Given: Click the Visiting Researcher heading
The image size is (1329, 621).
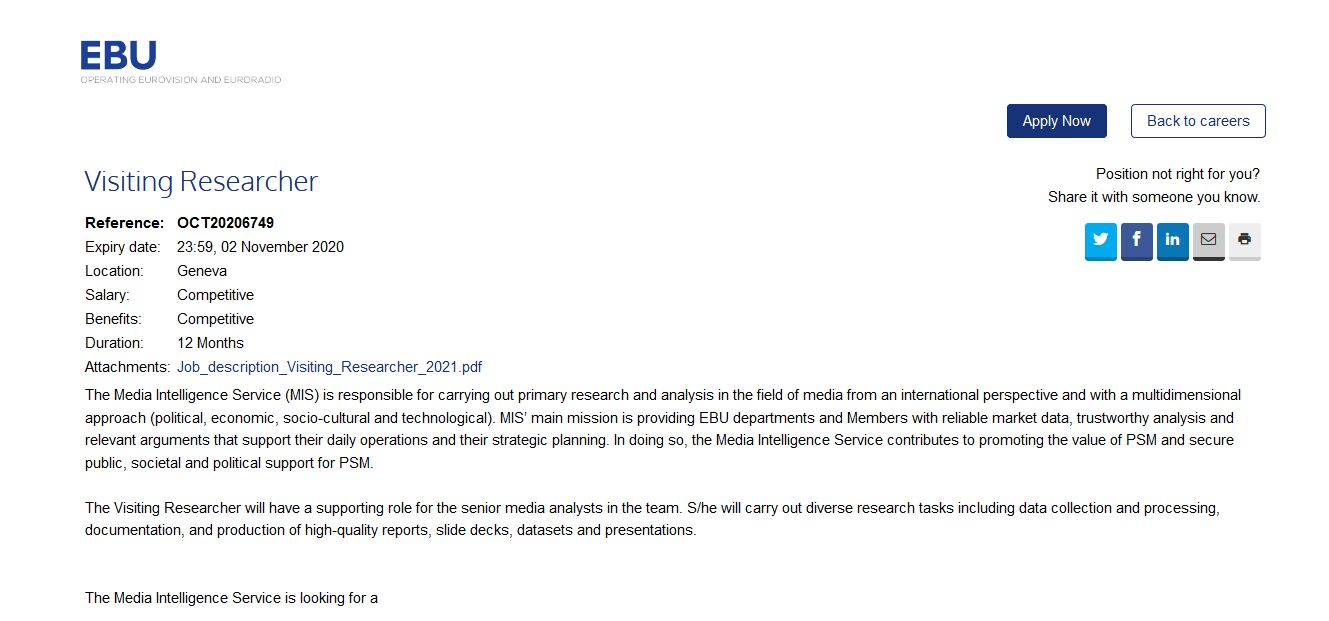Looking at the screenshot, I should click(201, 181).
